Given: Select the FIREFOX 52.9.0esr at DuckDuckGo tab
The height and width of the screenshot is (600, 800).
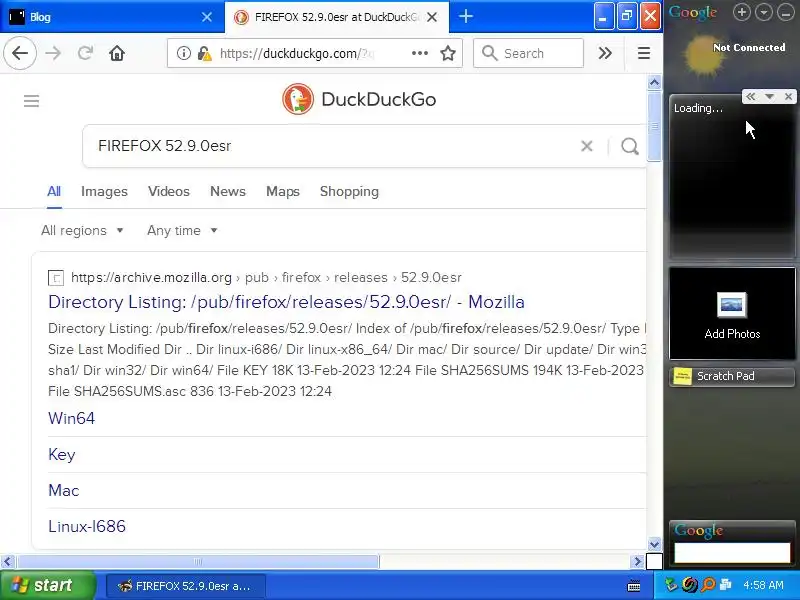Looking at the screenshot, I should [x=337, y=17].
